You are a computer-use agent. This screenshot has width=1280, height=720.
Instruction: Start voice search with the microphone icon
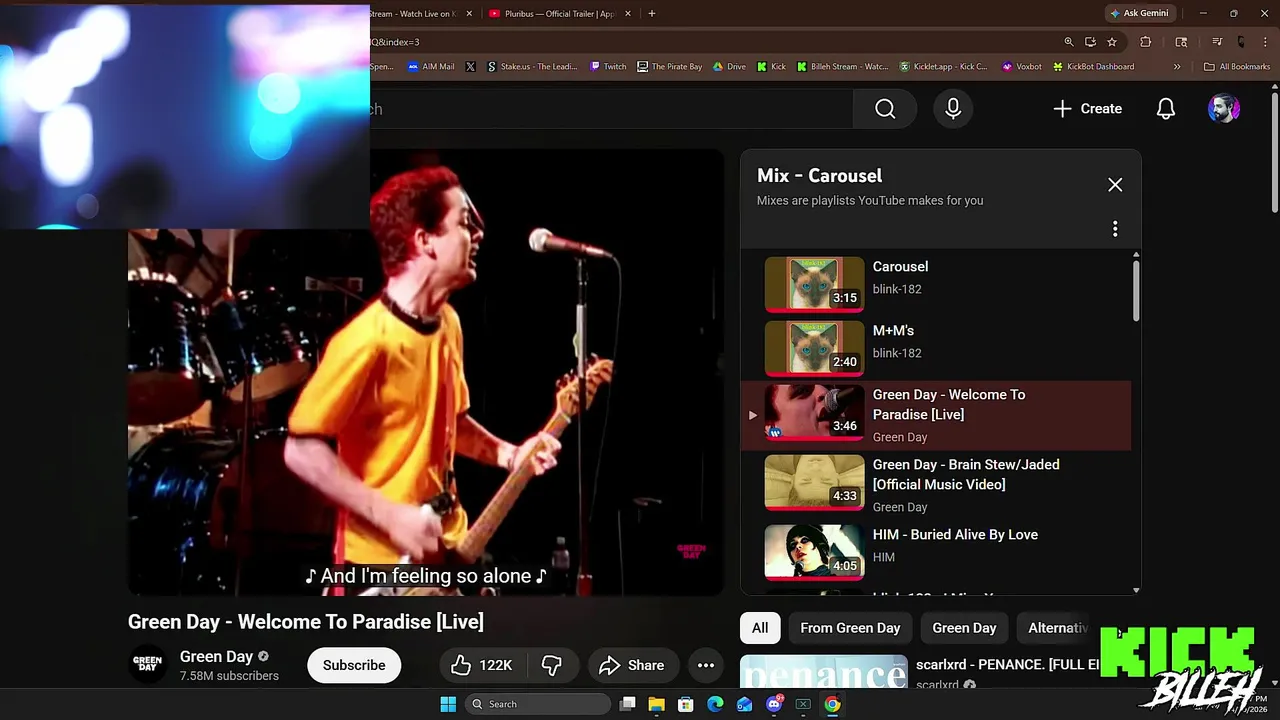click(x=953, y=109)
